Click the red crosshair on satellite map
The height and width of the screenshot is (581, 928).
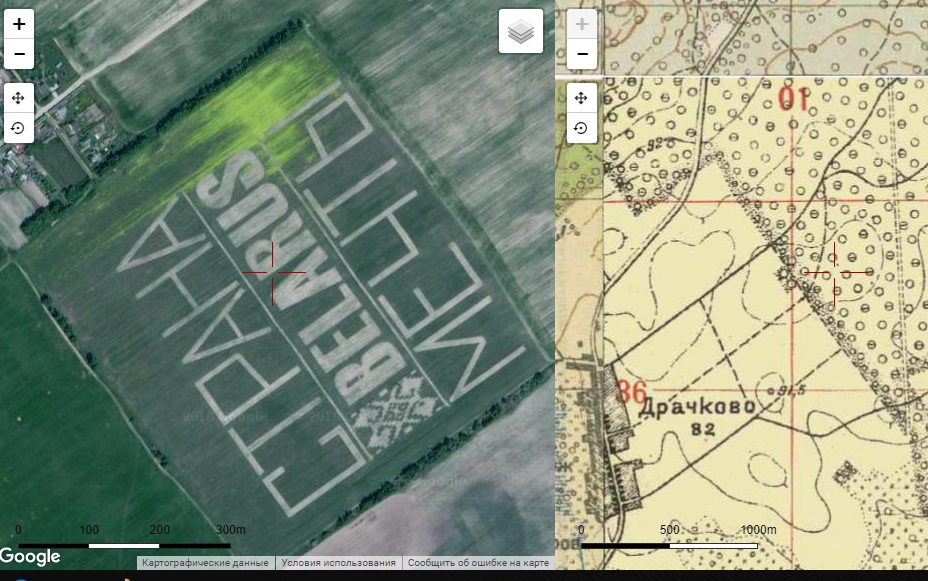pyautogui.click(x=273, y=273)
